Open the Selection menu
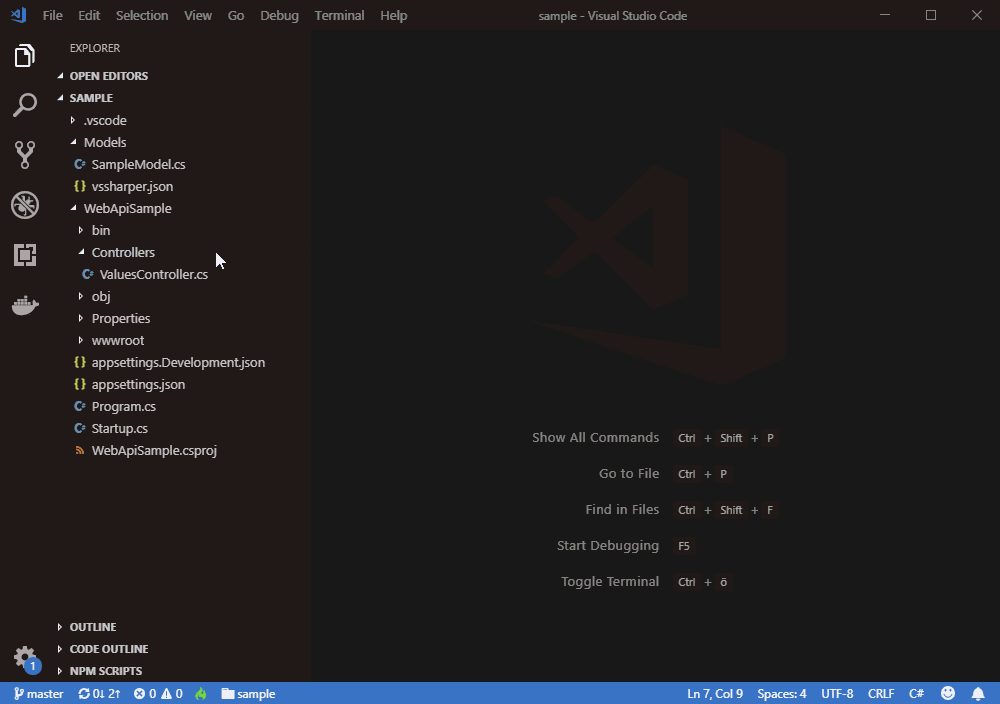Viewport: 1000px width, 704px height. (x=142, y=15)
